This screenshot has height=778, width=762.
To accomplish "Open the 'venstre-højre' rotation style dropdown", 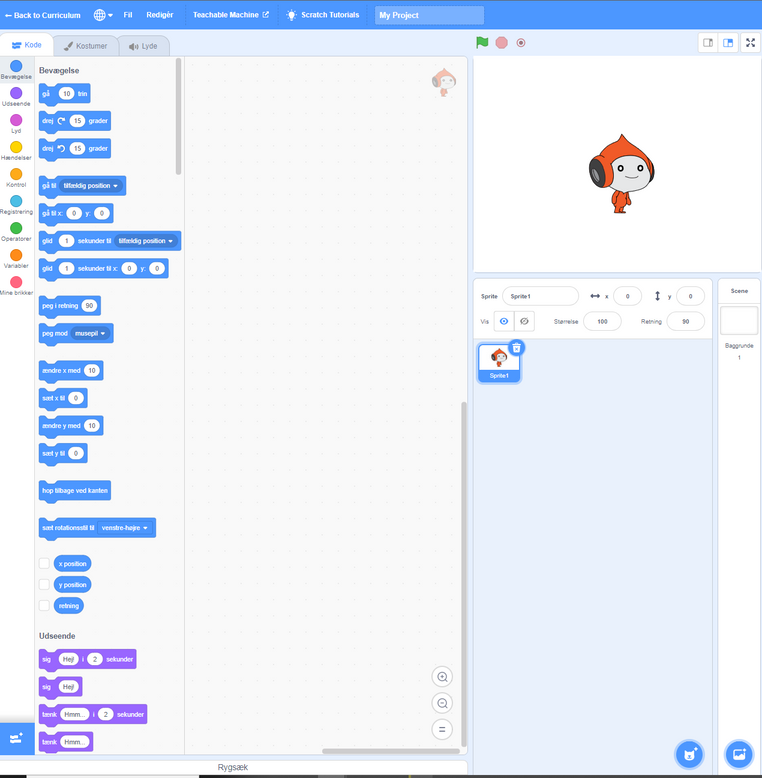I will pyautogui.click(x=124, y=528).
